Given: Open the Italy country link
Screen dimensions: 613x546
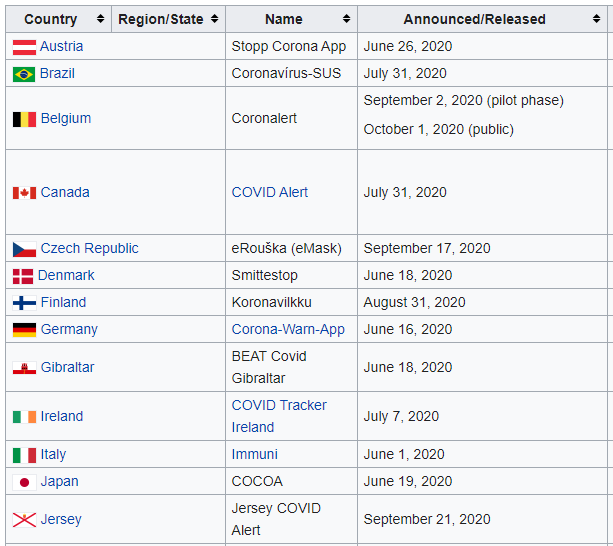Looking at the screenshot, I should [x=53, y=454].
